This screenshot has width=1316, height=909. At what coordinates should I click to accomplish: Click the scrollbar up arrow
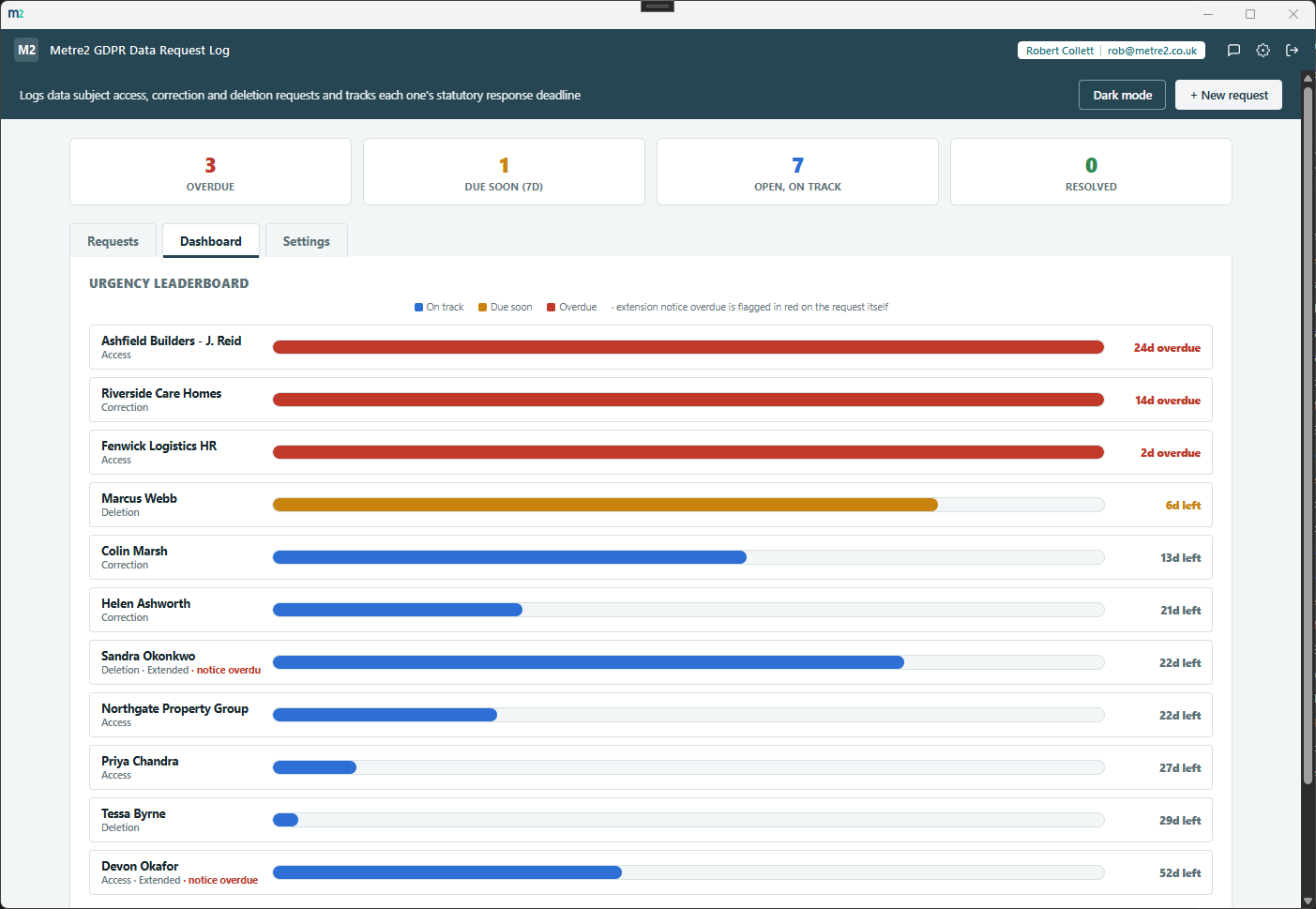tap(1308, 77)
